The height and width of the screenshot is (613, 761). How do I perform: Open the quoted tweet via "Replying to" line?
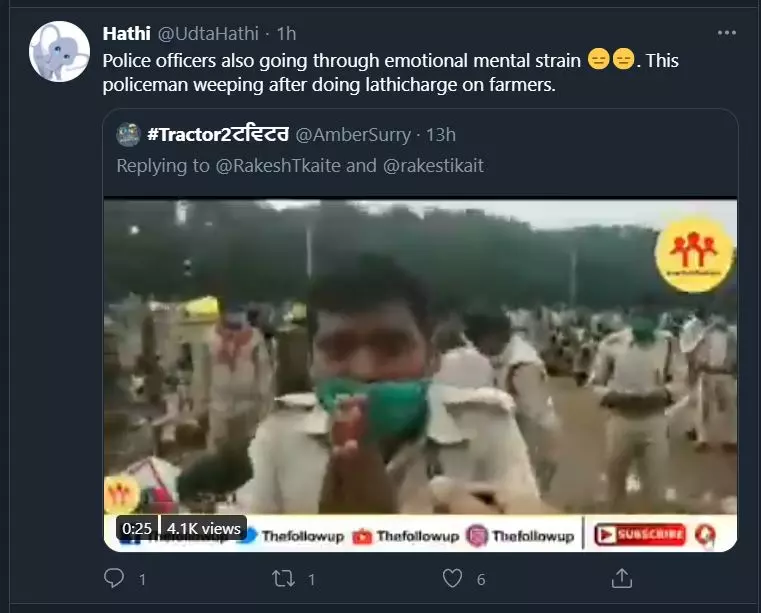tap(300, 166)
